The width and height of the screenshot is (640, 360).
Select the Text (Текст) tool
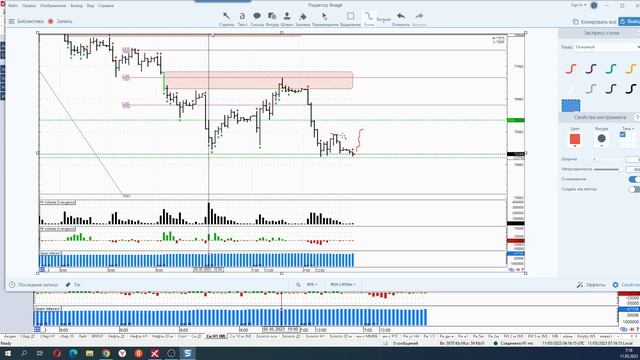click(242, 19)
